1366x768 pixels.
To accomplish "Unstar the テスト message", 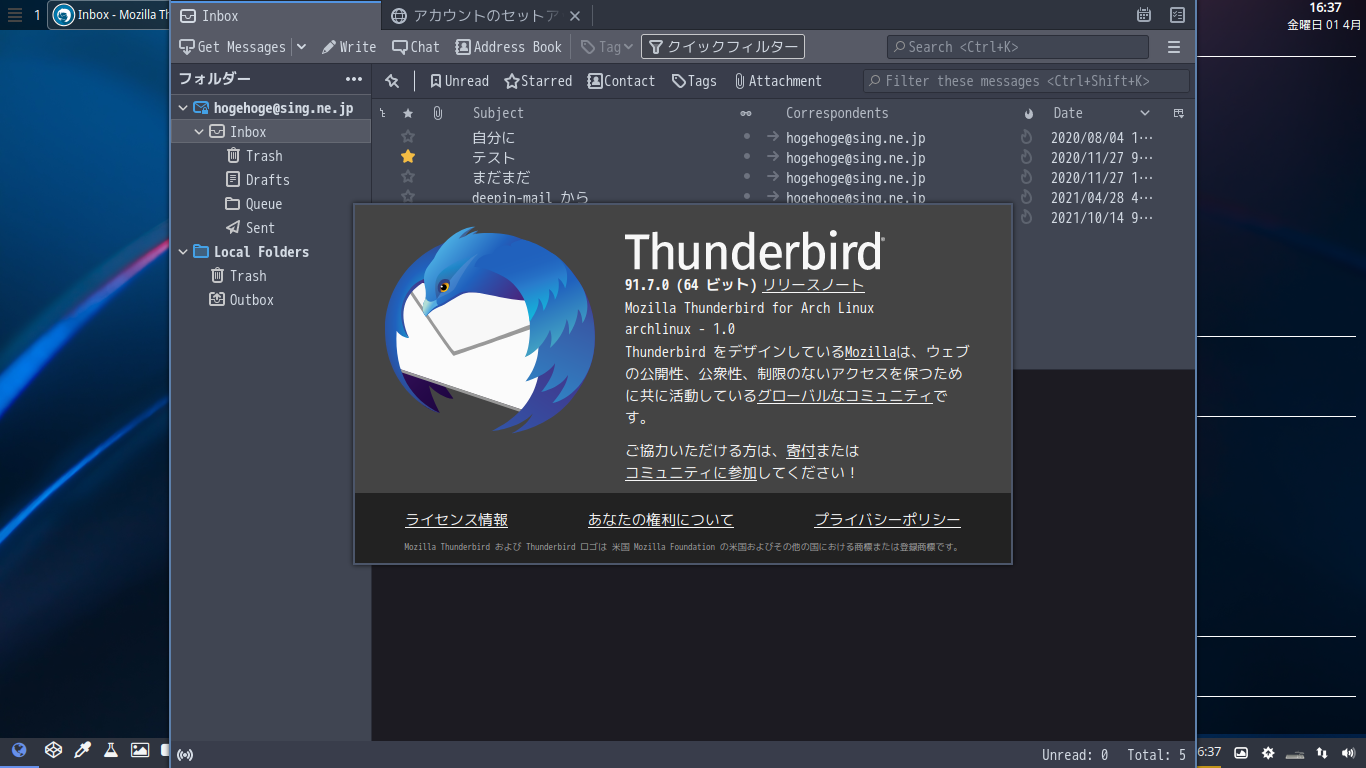I will [x=407, y=157].
